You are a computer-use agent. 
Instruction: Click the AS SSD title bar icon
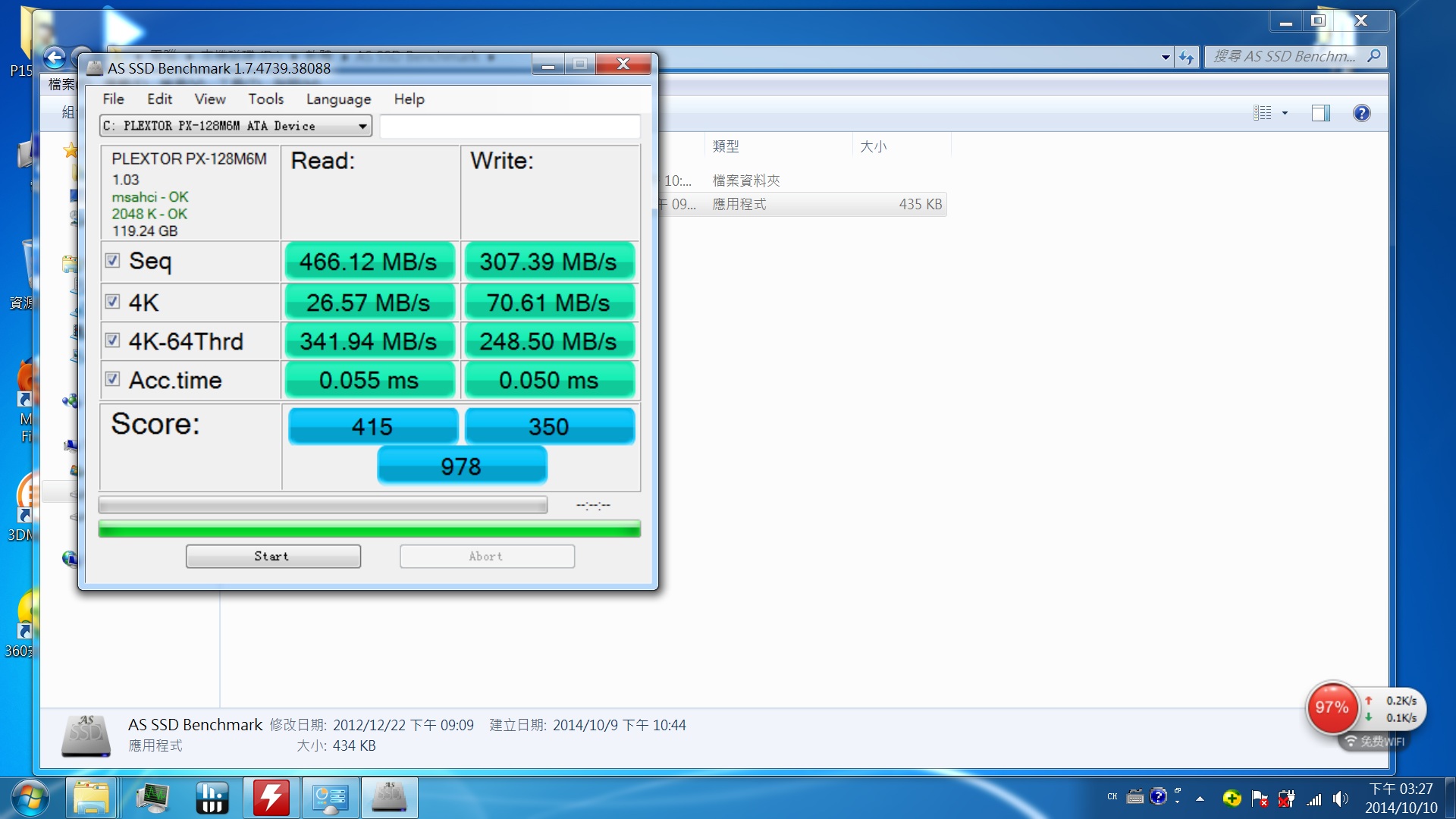coord(95,67)
